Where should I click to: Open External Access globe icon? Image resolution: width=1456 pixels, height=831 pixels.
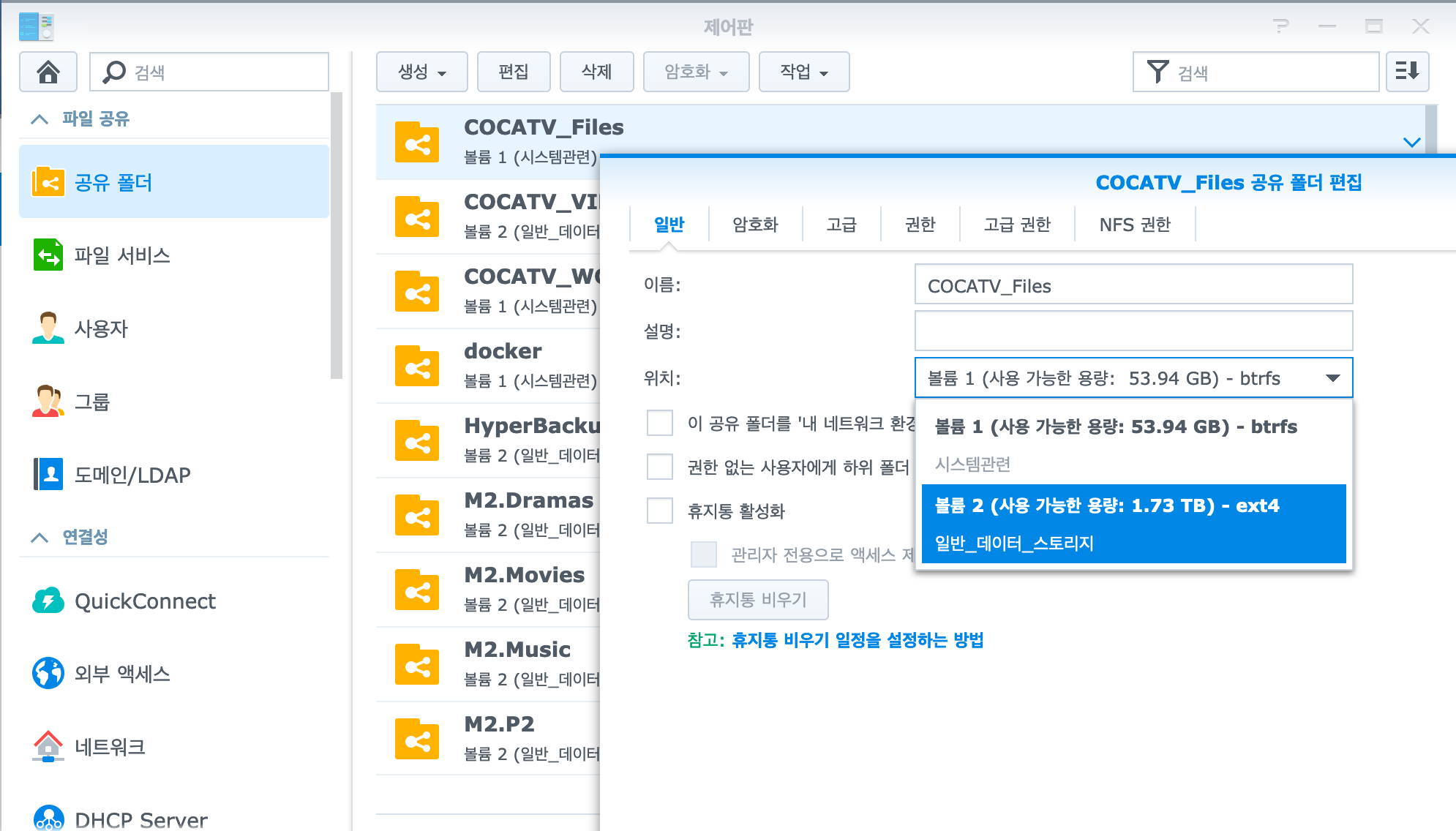coord(48,674)
